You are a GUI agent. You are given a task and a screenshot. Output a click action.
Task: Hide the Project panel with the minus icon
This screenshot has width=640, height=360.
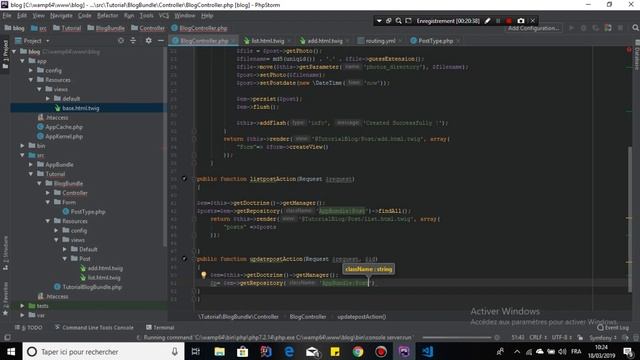point(161,41)
